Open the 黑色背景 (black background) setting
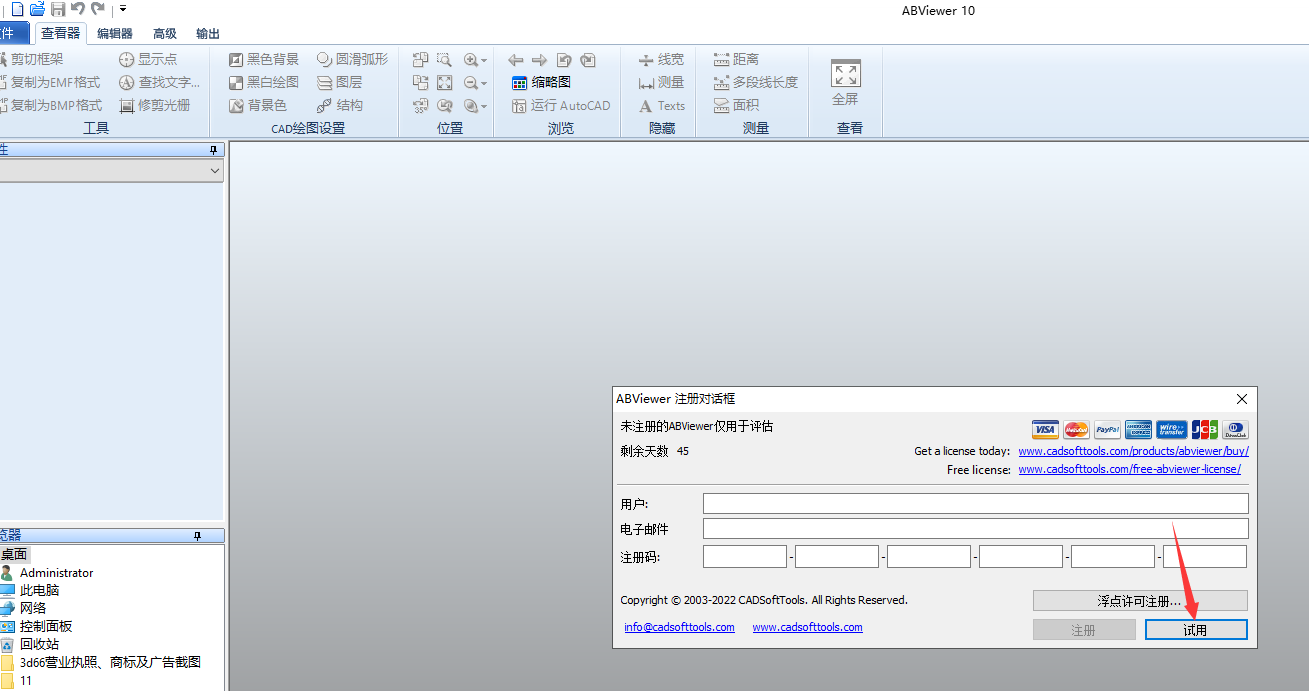 (263, 59)
